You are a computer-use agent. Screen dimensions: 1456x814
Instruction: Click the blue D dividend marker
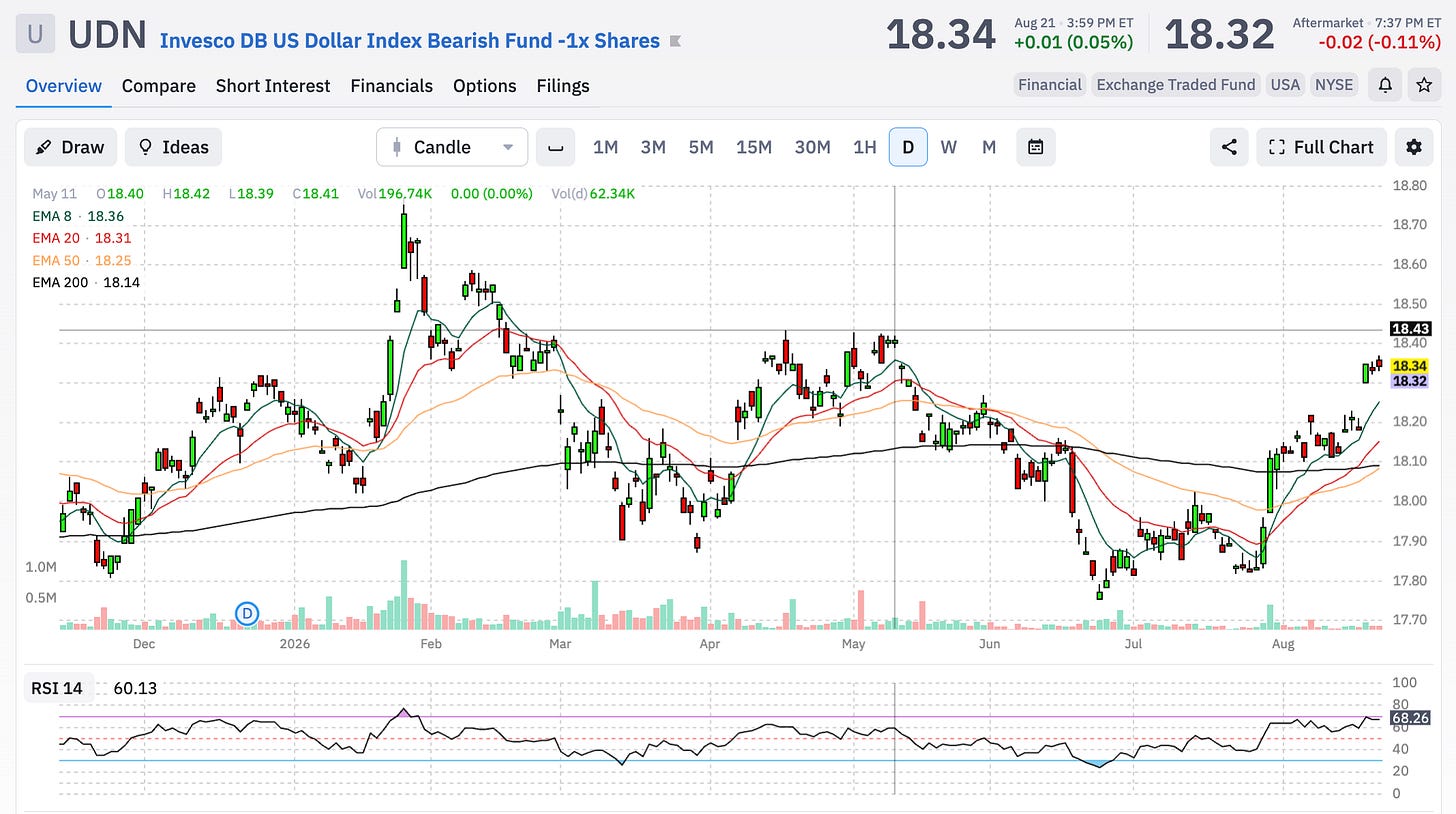tap(247, 613)
